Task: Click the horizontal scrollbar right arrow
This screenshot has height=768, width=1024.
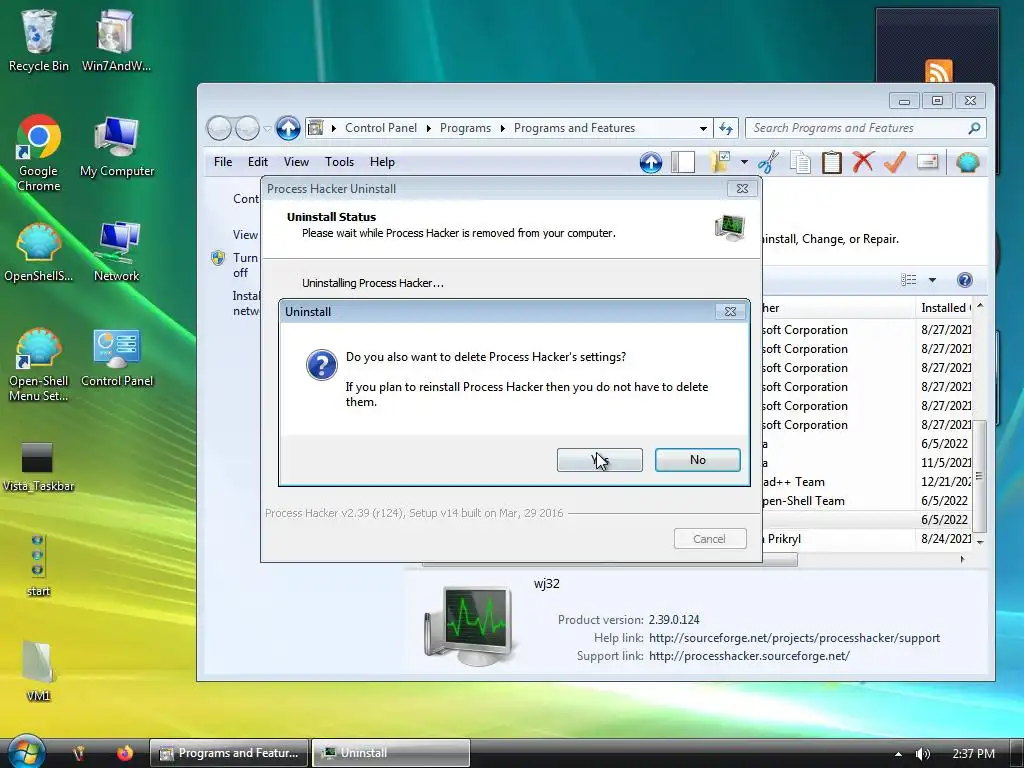Action: (963, 560)
